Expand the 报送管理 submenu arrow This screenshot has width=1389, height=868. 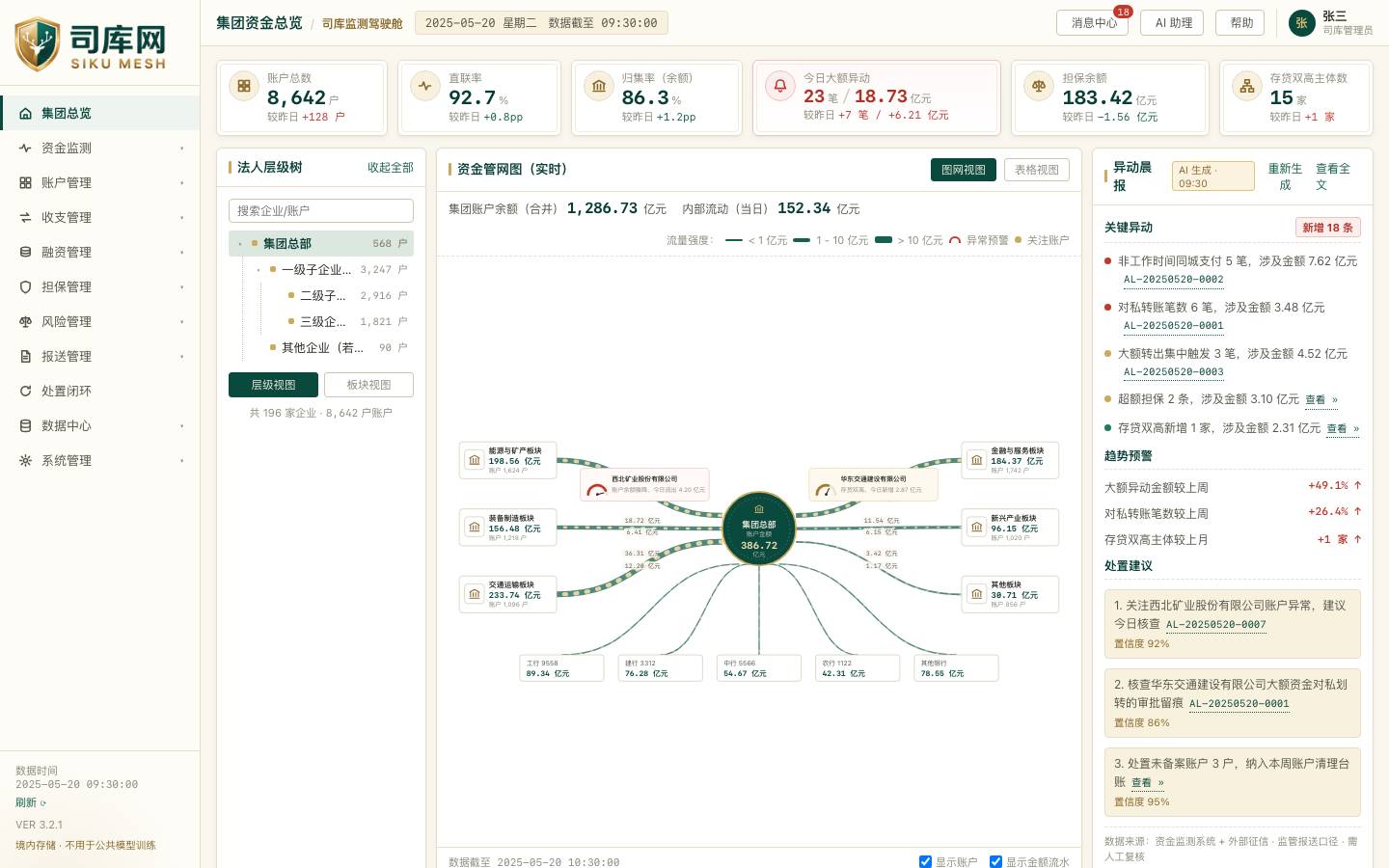click(x=181, y=357)
